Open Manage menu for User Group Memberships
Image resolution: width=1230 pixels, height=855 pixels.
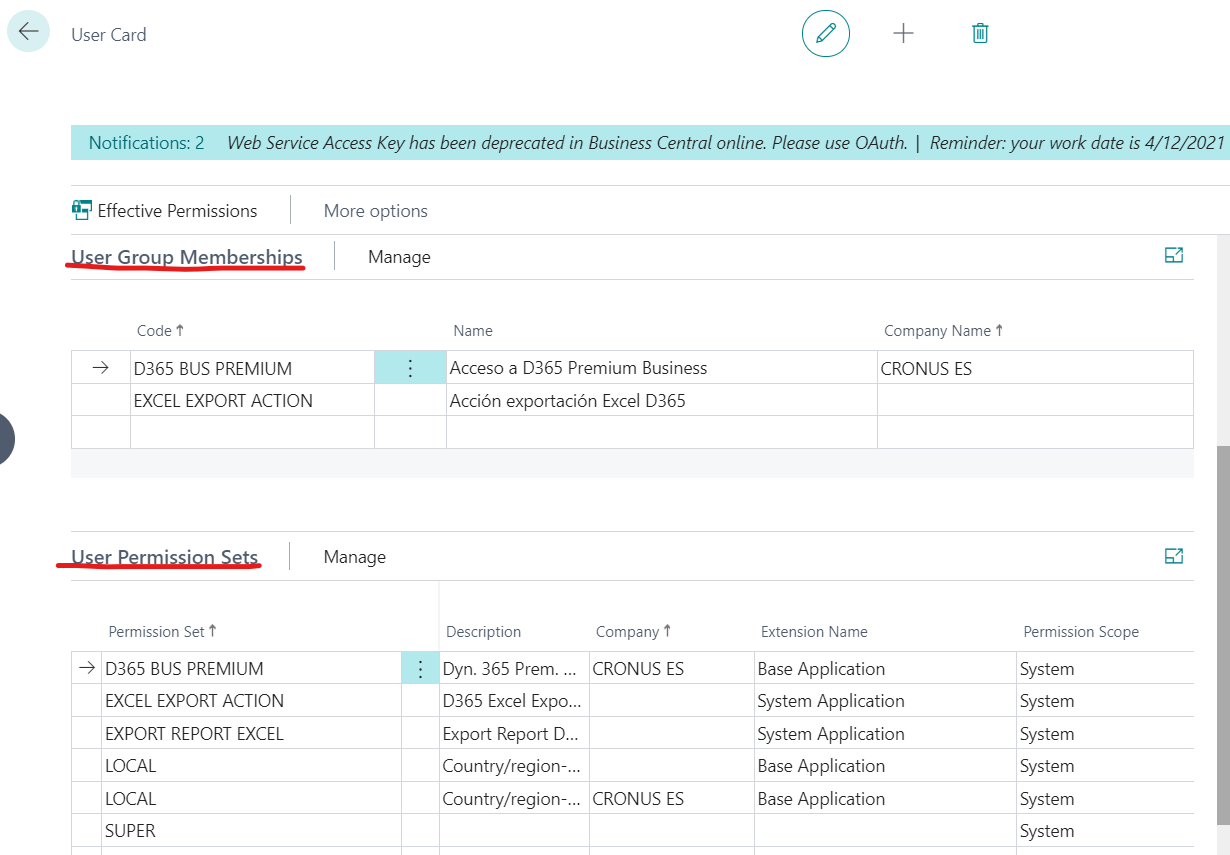point(399,257)
